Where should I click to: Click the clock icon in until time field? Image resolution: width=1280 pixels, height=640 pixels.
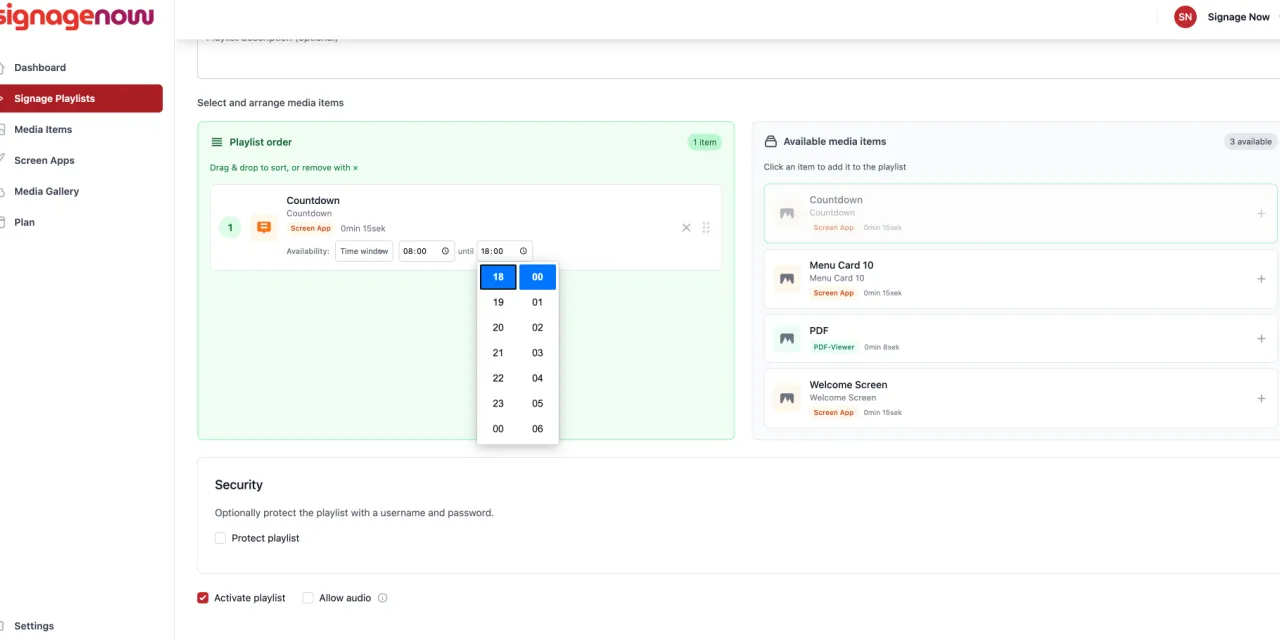click(x=523, y=251)
